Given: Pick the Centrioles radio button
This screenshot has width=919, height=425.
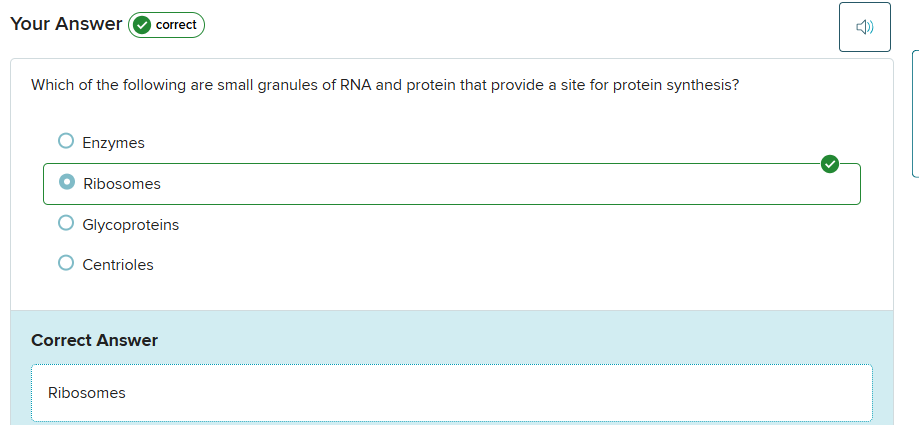Looking at the screenshot, I should (66, 263).
